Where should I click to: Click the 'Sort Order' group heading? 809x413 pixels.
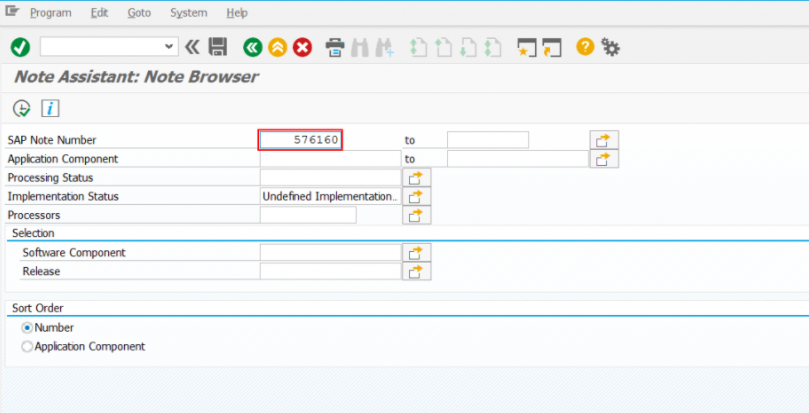[x=38, y=308]
